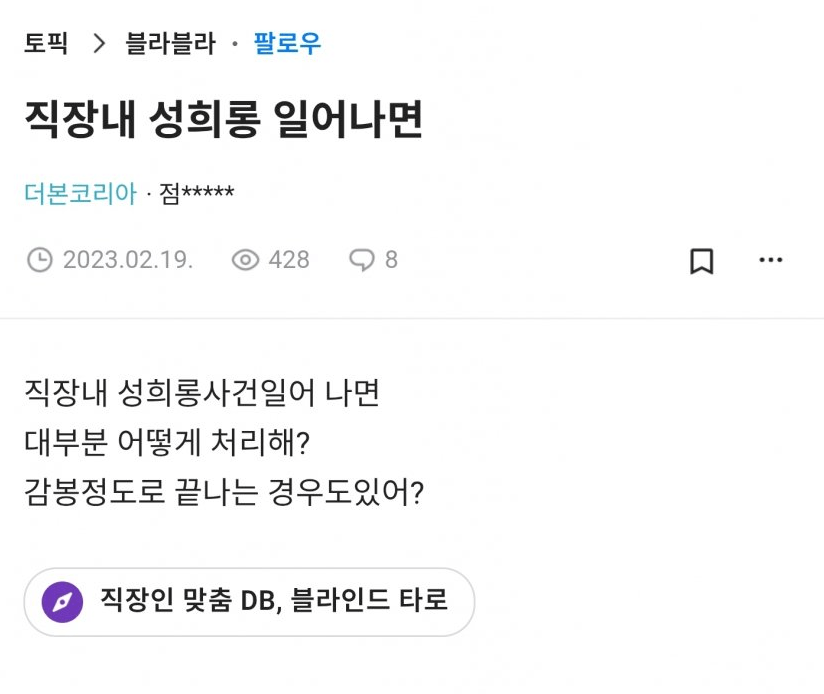The height and width of the screenshot is (694, 824).
Task: Click the body line starting 직장내 성희롱사건일어
Action: tap(201, 392)
